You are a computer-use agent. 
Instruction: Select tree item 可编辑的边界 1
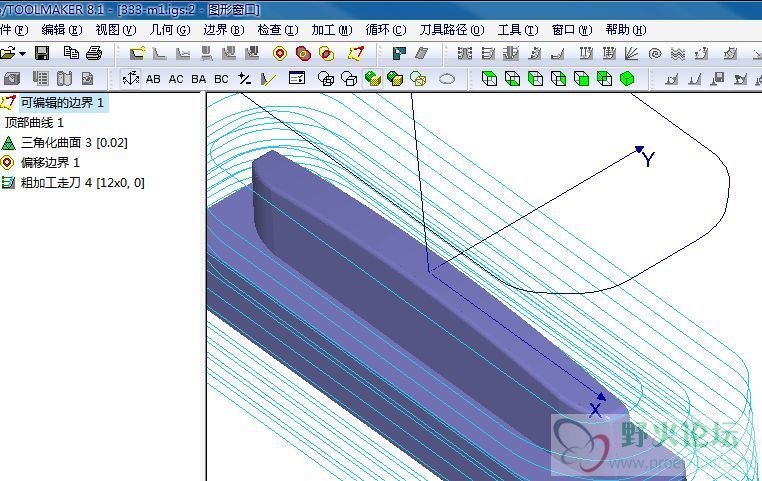click(x=62, y=103)
